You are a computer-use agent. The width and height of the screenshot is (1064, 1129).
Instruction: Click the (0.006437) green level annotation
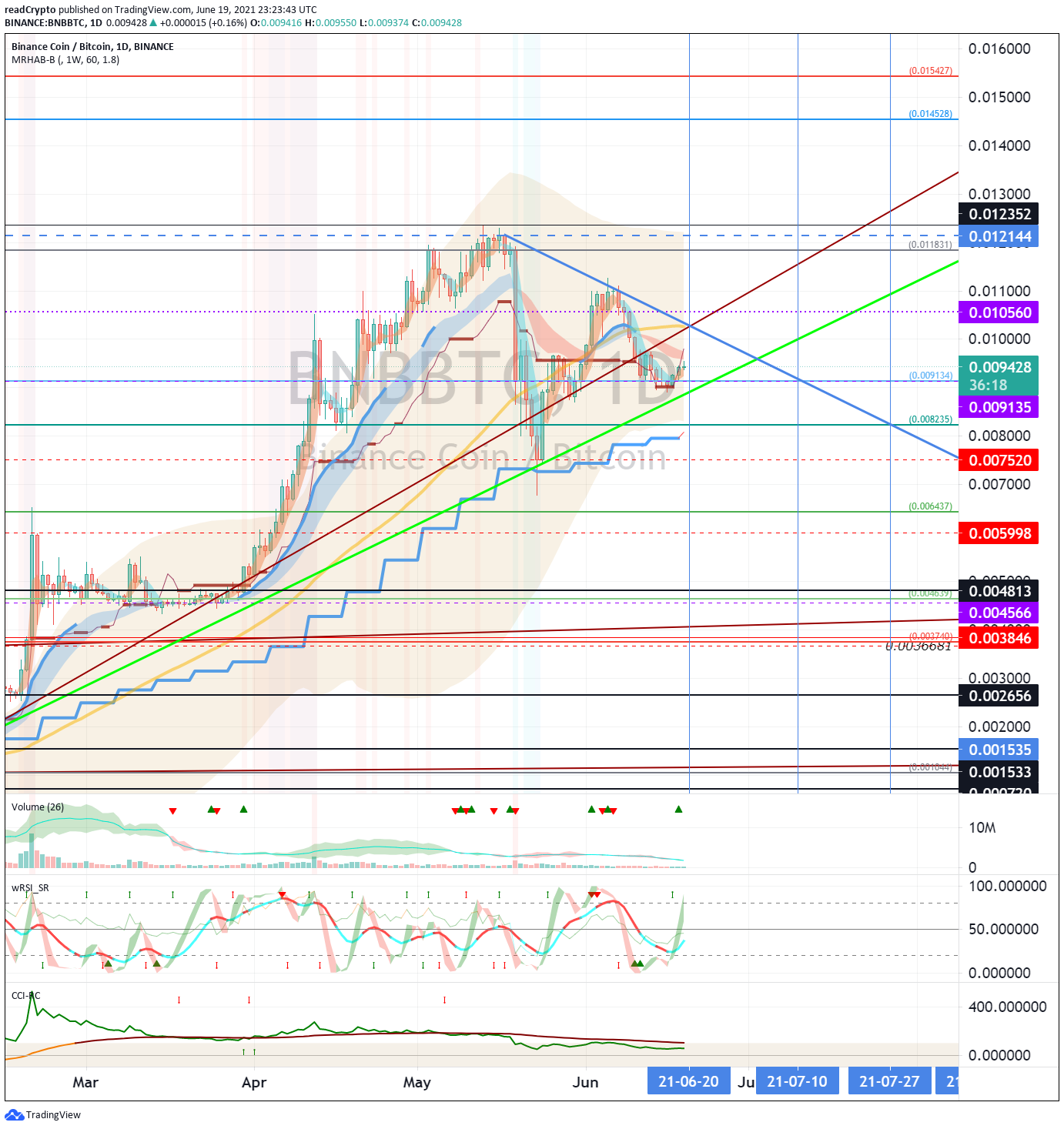coord(930,506)
